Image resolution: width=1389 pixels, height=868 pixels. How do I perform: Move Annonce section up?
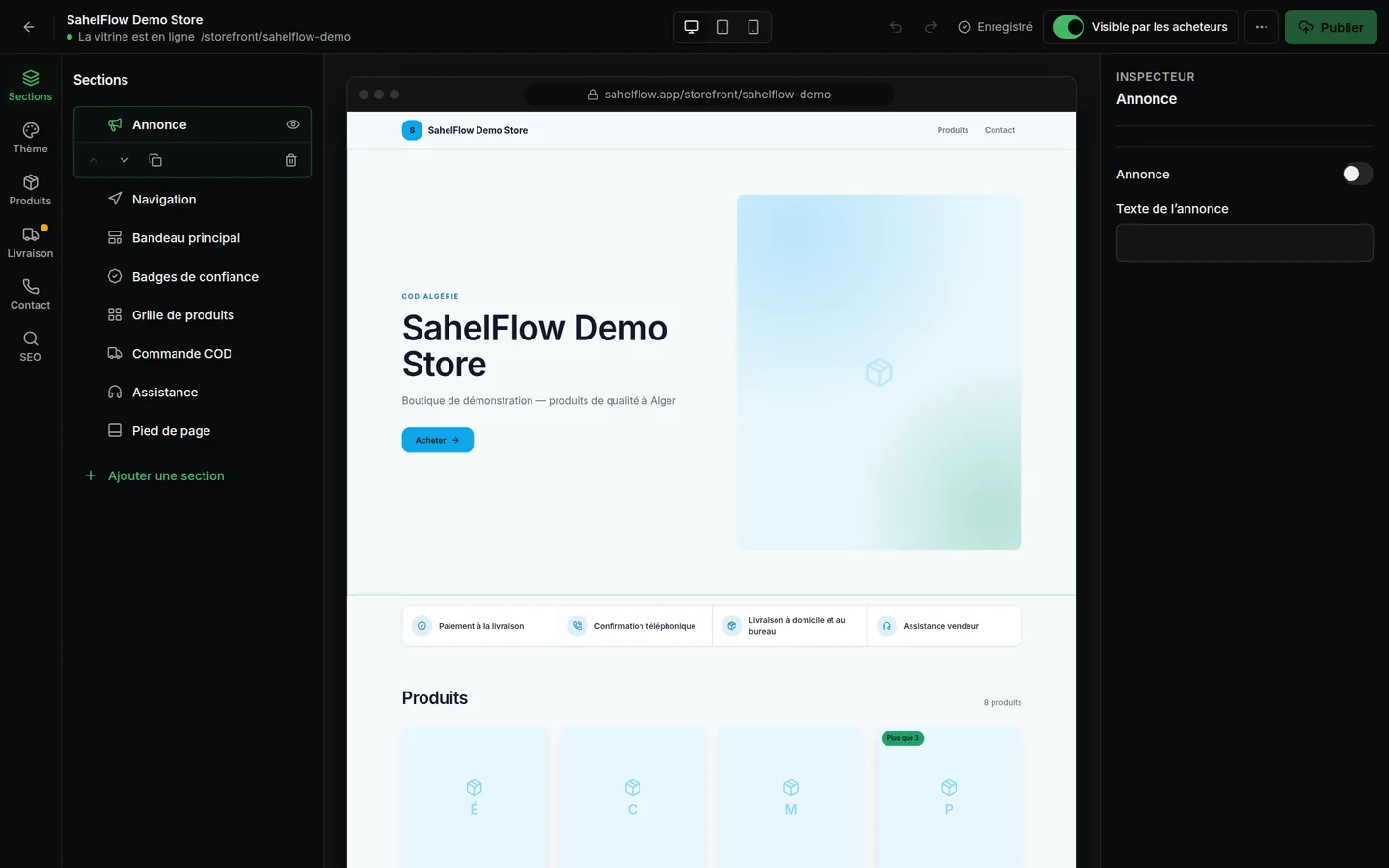coord(94,160)
